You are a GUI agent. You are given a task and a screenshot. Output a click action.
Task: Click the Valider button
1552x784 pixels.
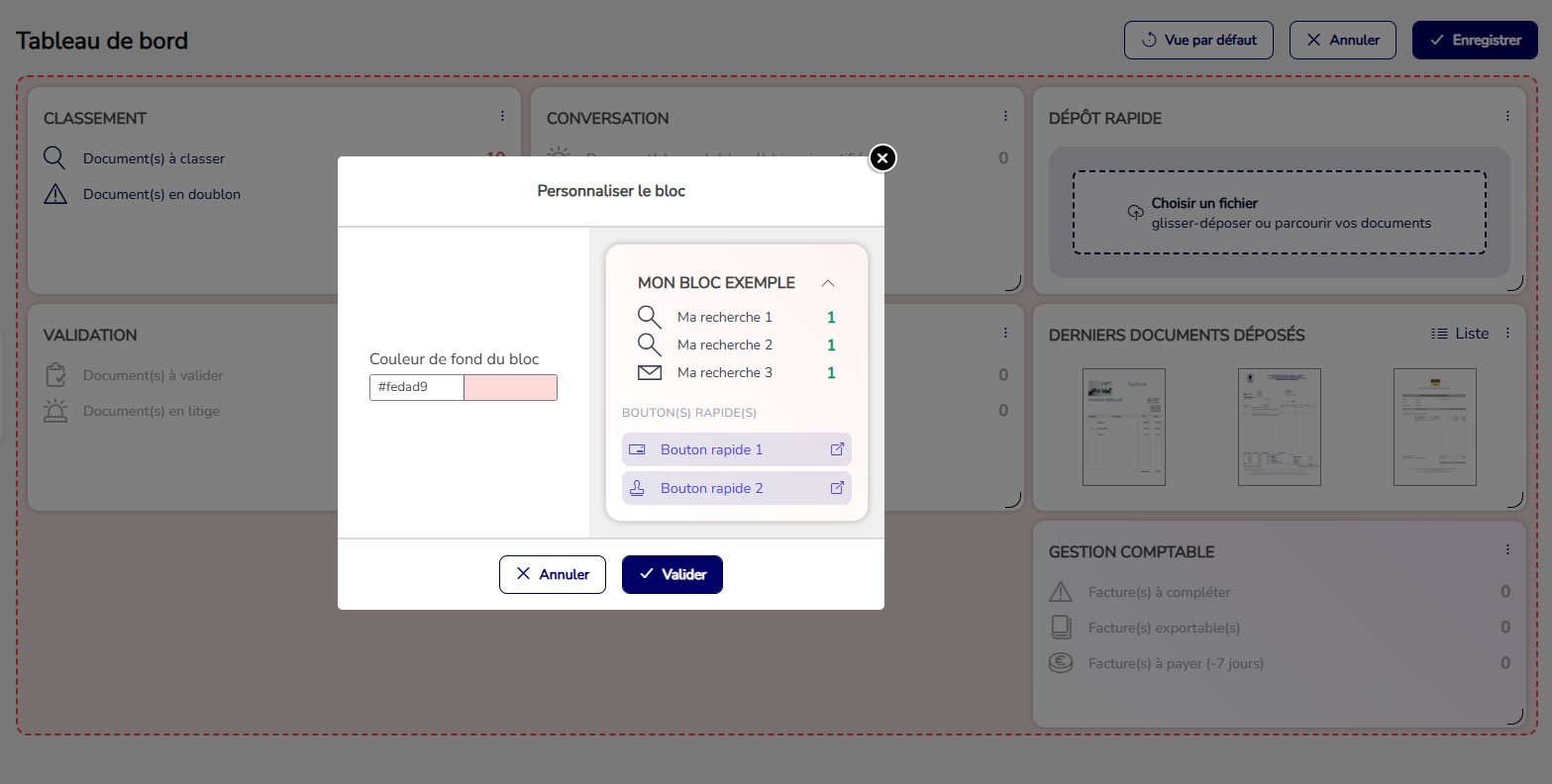click(x=672, y=574)
